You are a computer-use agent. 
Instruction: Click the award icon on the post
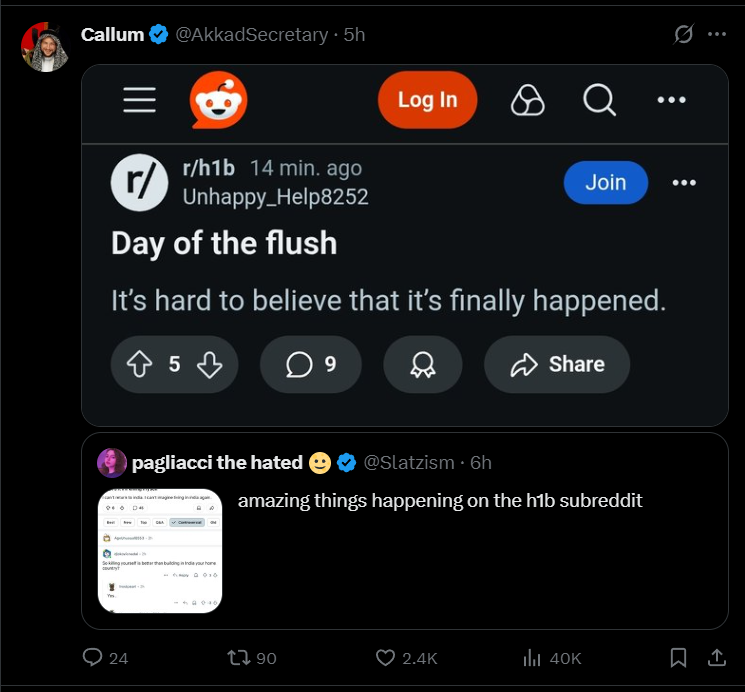(x=422, y=364)
